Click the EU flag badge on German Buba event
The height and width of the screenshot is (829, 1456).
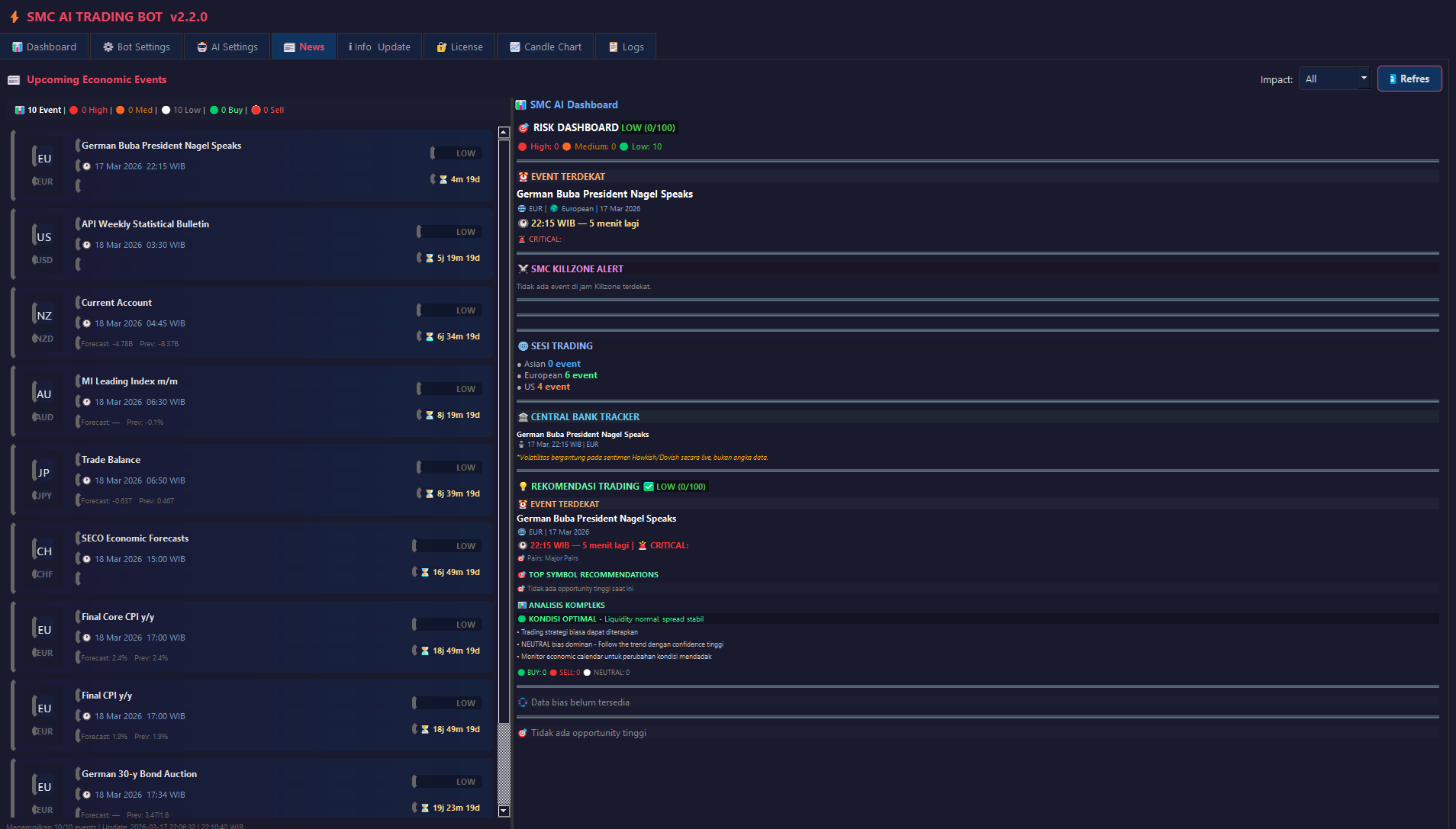(43, 158)
